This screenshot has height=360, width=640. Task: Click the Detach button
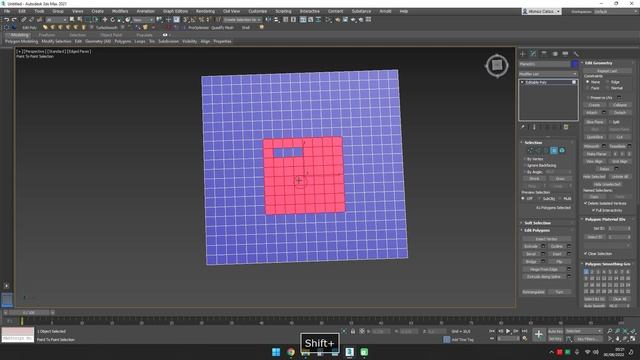point(620,113)
